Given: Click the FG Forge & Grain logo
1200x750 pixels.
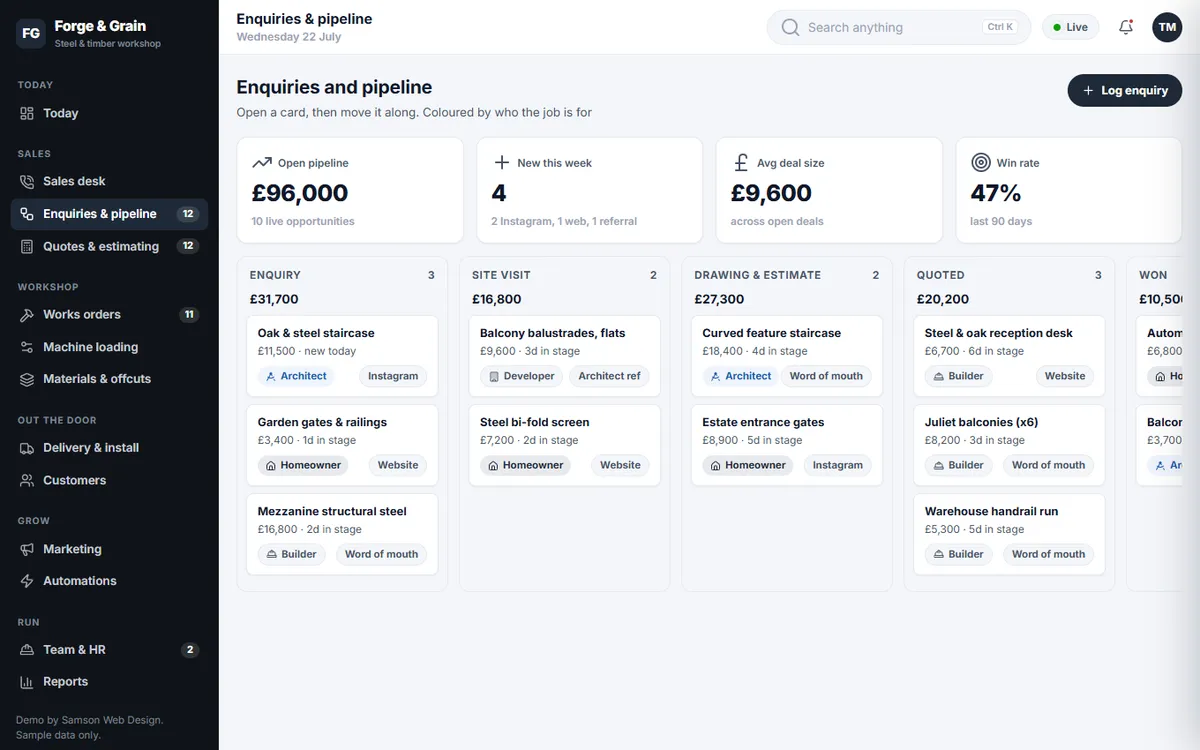Looking at the screenshot, I should click(x=31, y=33).
